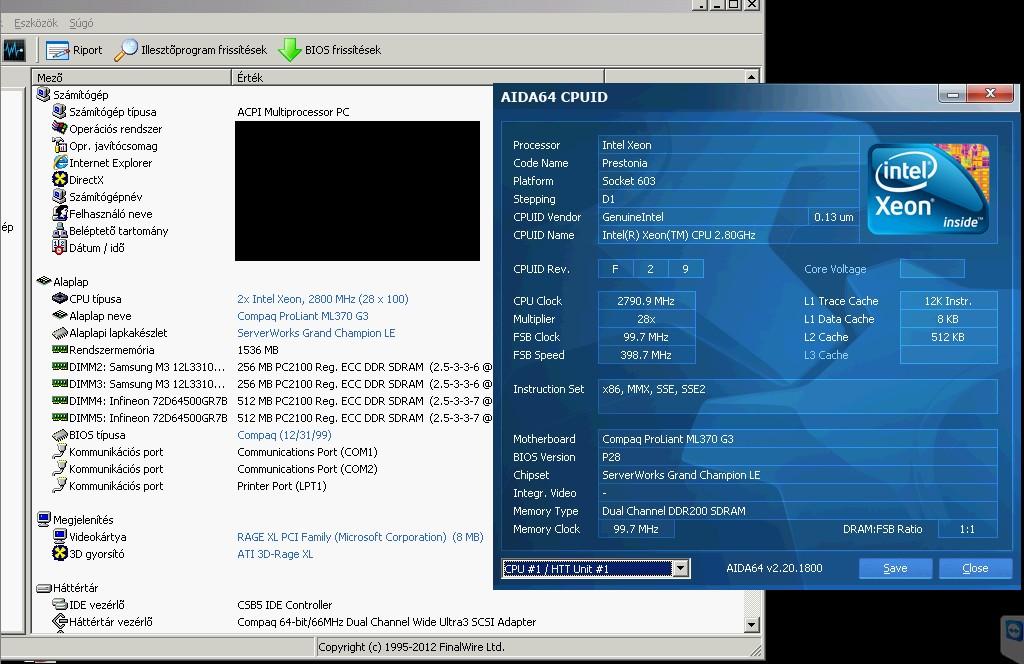
Task: Open the CPU #1 / HTT Unit #1 dropdown
Action: (680, 569)
